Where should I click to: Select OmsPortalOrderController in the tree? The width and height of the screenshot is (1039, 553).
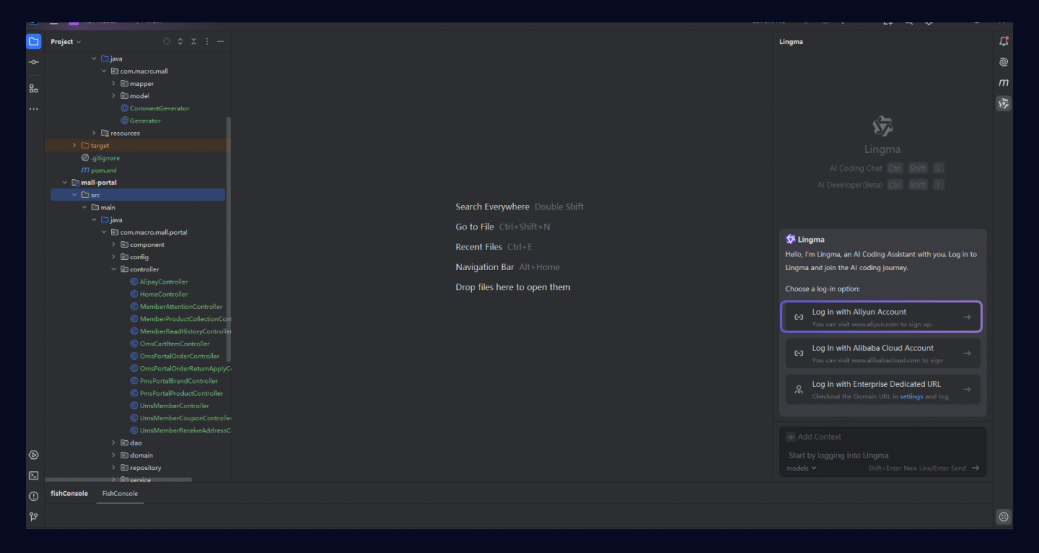[179, 356]
